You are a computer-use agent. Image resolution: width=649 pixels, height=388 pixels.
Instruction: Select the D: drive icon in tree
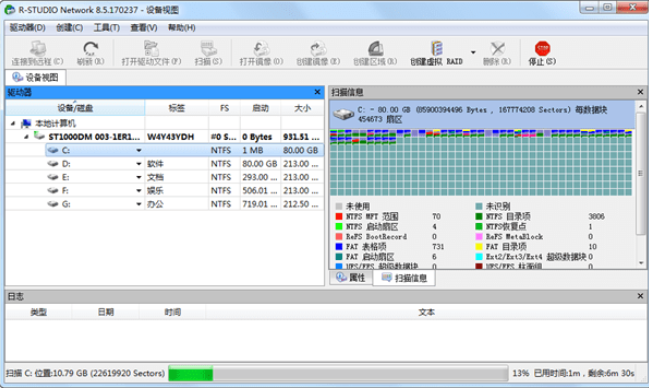point(53,164)
